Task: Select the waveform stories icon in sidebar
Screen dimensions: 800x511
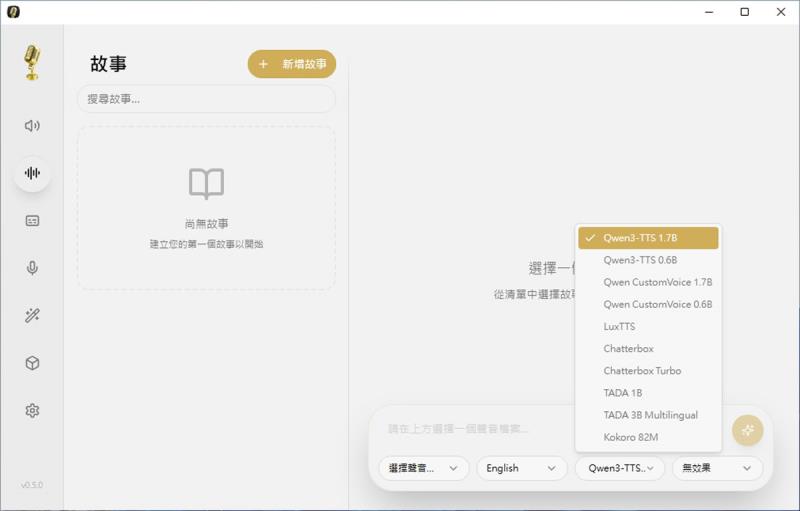Action: (x=32, y=173)
